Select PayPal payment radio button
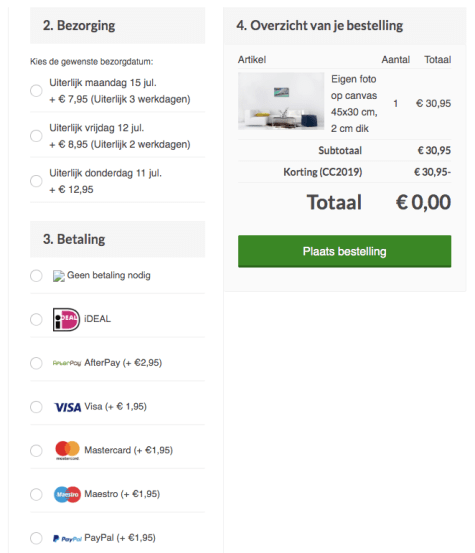Image resolution: width=475 pixels, height=553 pixels. pyautogui.click(x=36, y=538)
